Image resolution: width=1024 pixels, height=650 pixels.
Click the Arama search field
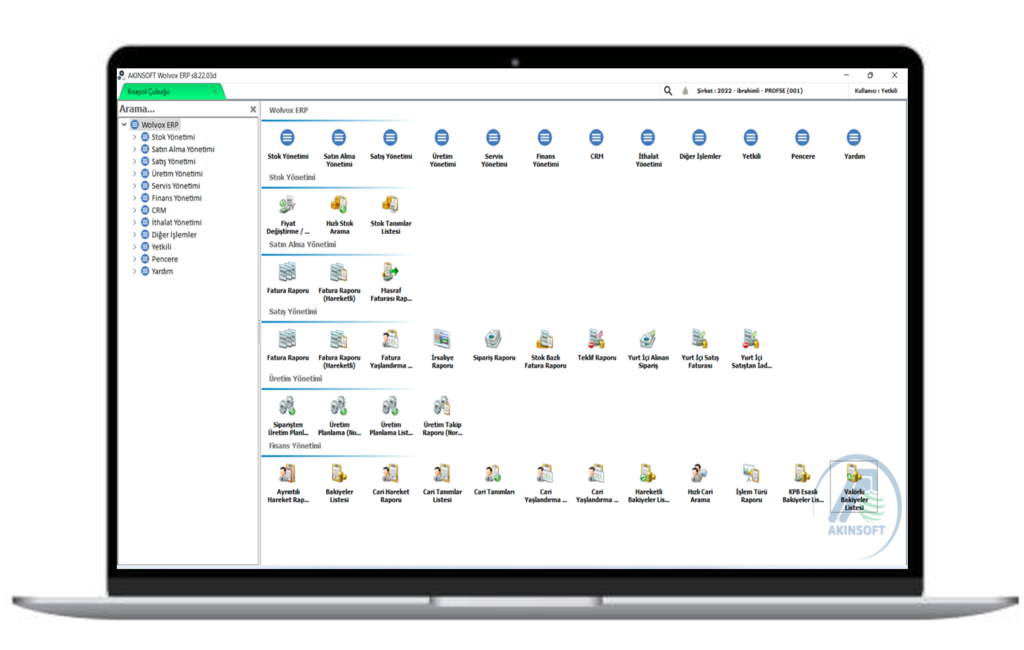tap(180, 109)
